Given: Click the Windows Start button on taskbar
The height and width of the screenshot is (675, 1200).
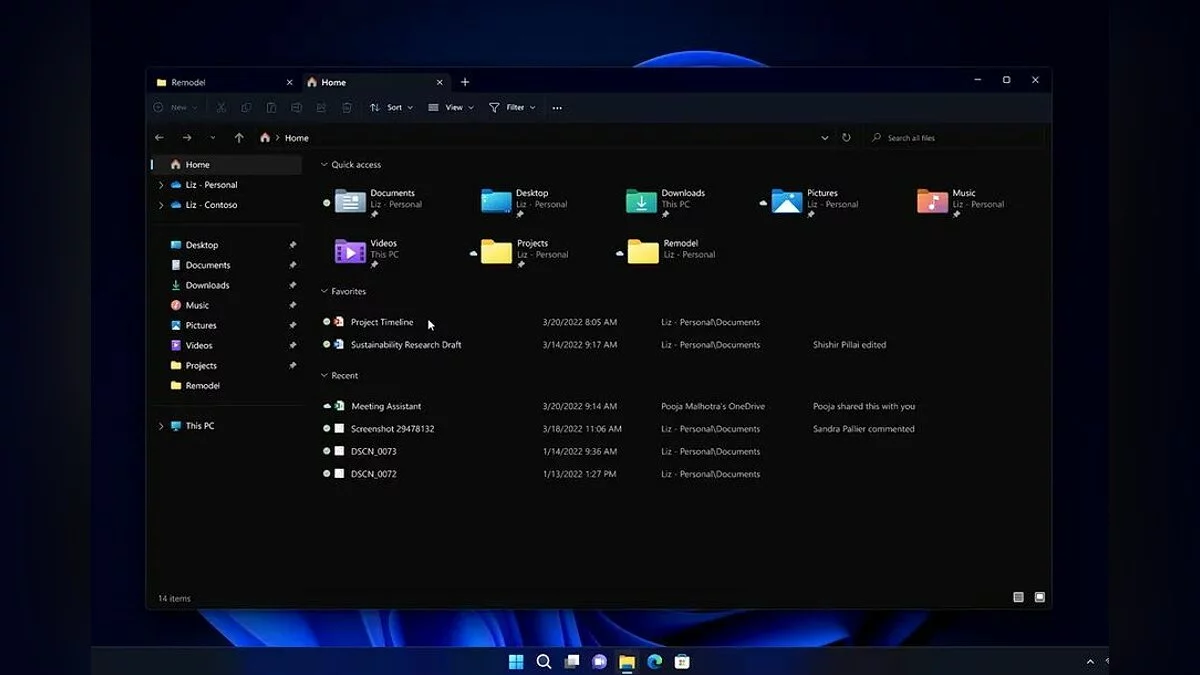Looking at the screenshot, I should click(x=516, y=661).
